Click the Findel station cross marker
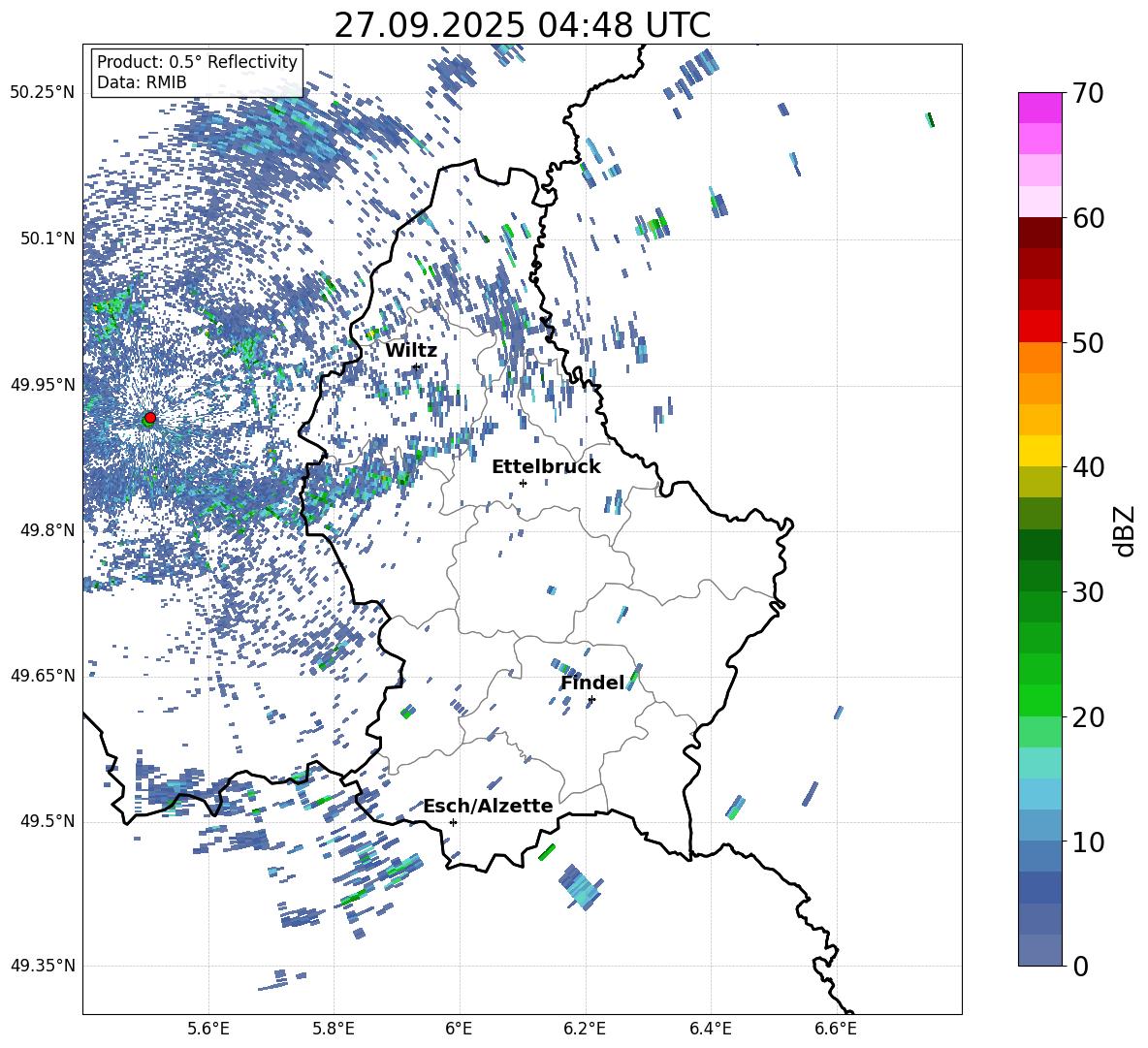The width and height of the screenshot is (1148, 1048). (591, 699)
